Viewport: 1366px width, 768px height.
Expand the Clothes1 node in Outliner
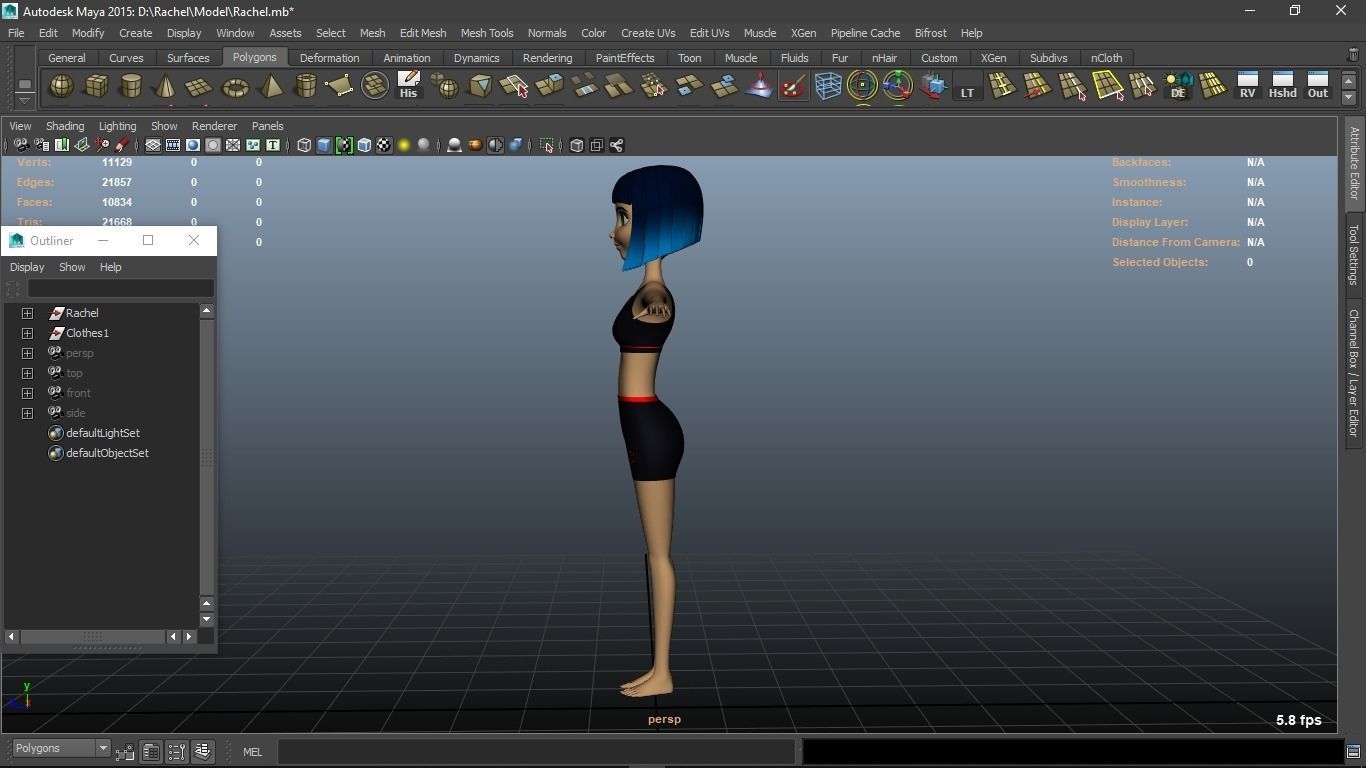click(x=28, y=333)
